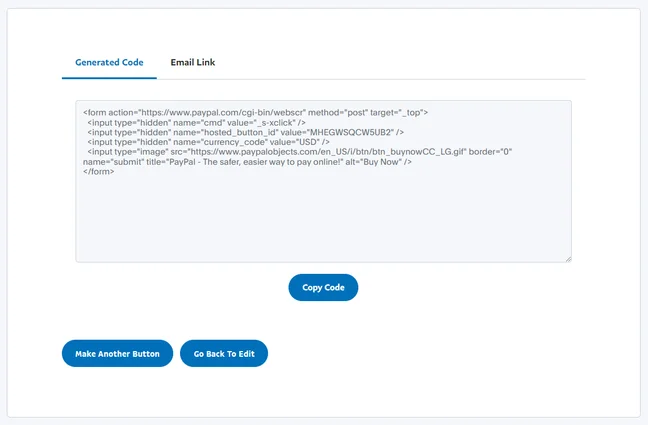Click the title "PayPal - The safer" line

pyautogui.click(x=247, y=162)
